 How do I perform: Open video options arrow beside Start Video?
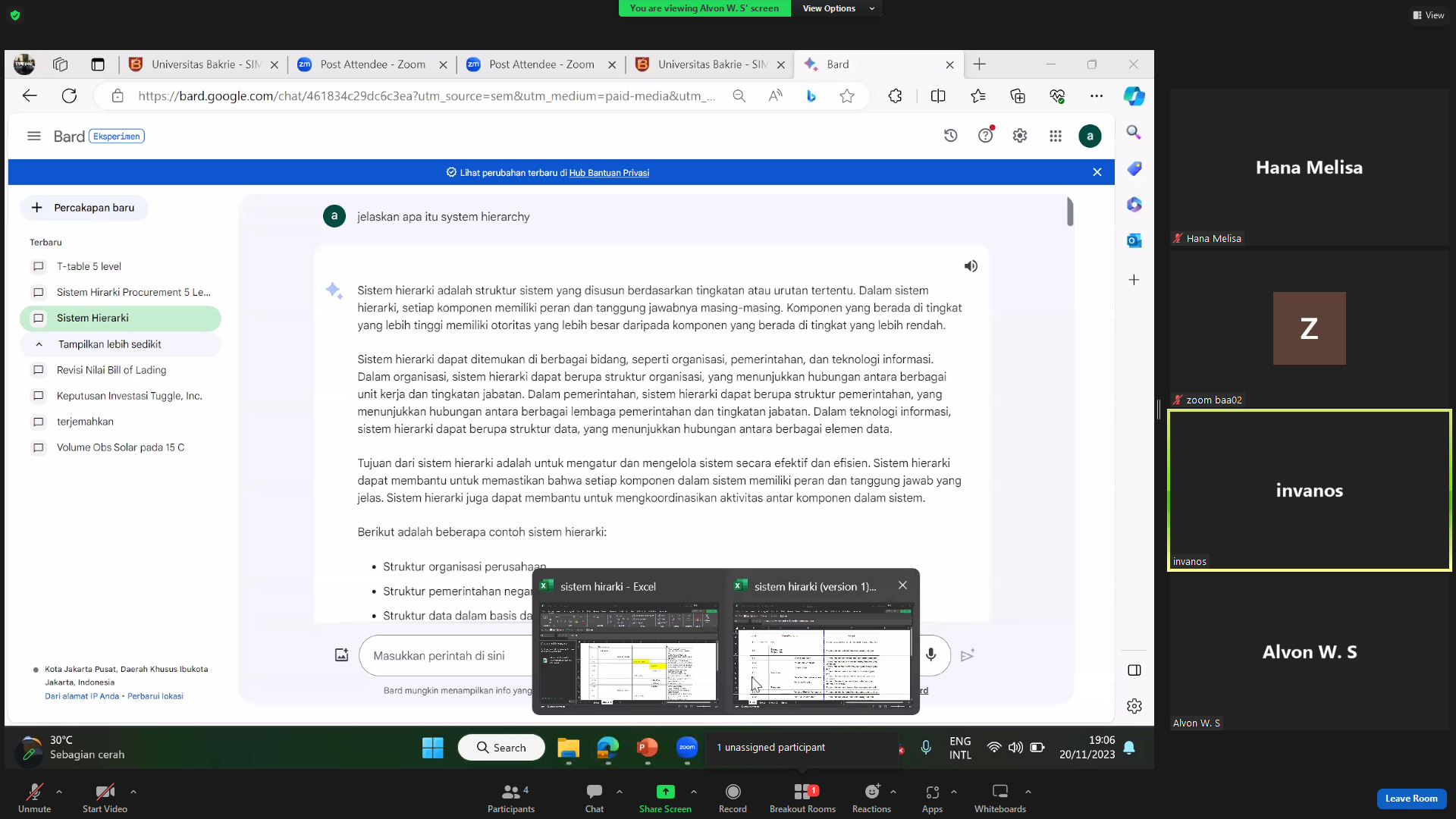pyautogui.click(x=133, y=792)
